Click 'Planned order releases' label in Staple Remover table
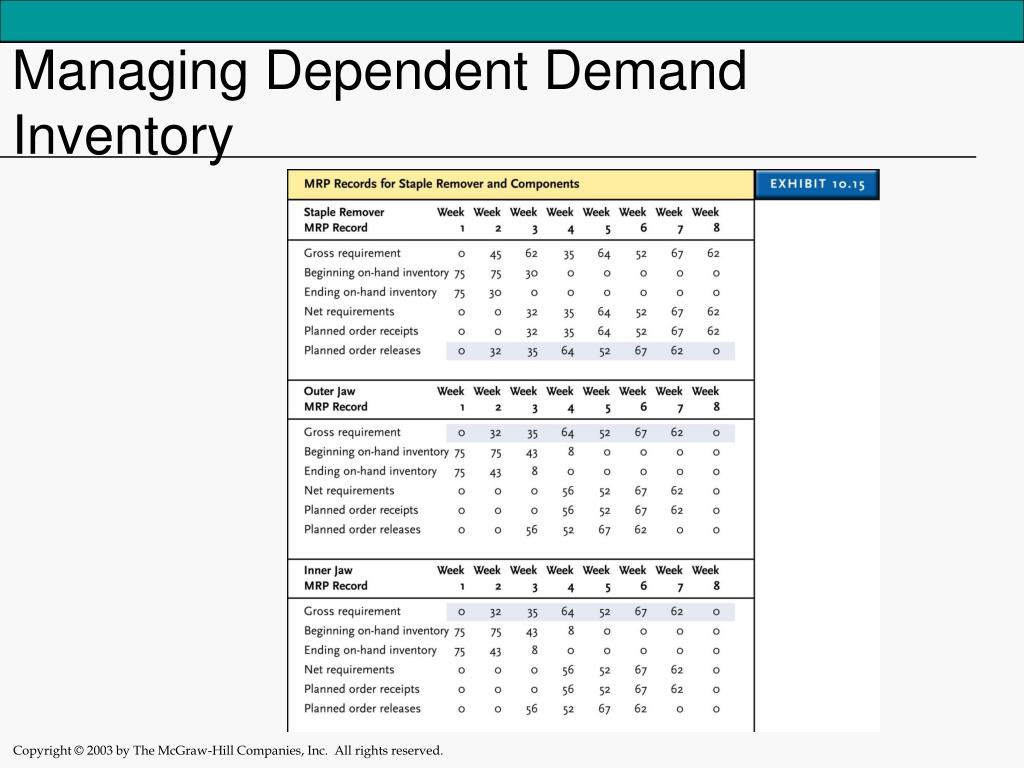 (x=362, y=351)
